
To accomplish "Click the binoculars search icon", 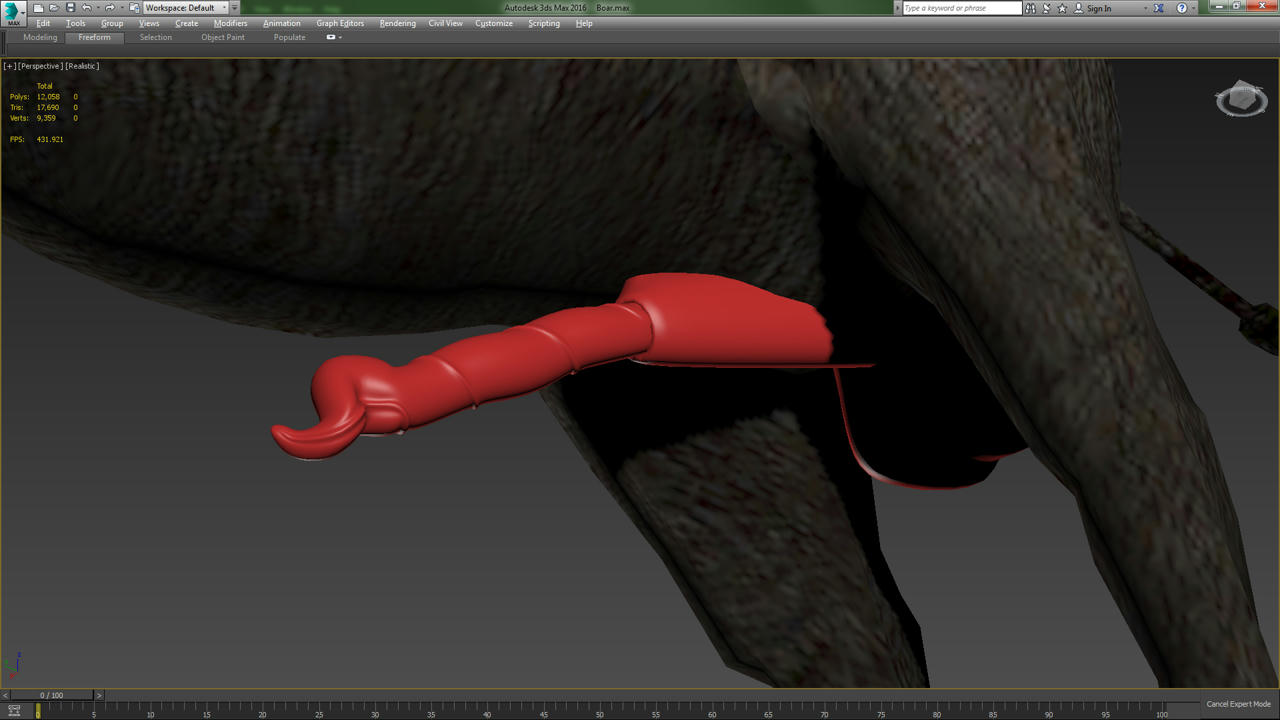I will pyautogui.click(x=1030, y=8).
